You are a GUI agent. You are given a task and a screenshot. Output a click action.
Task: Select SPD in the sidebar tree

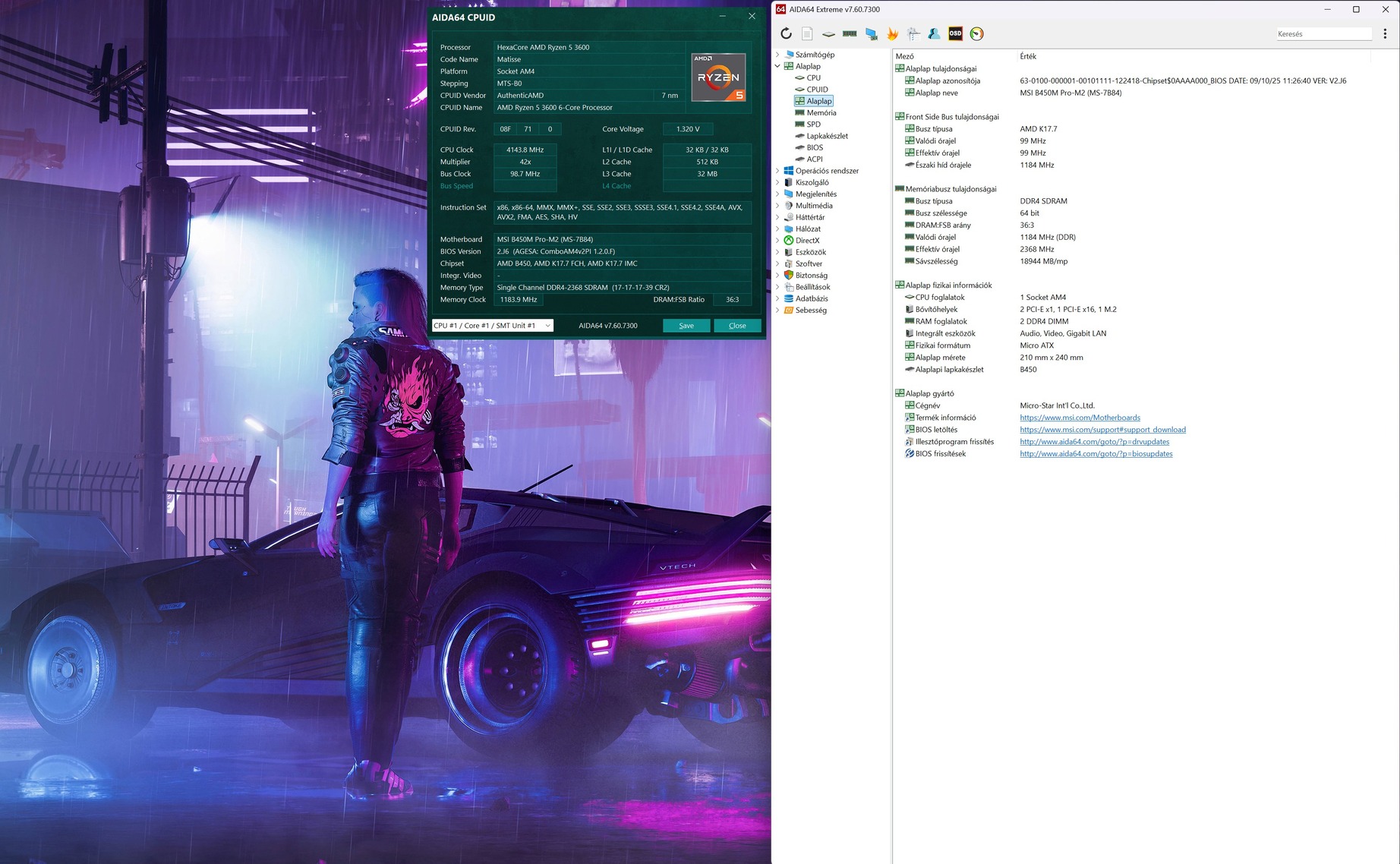(813, 125)
